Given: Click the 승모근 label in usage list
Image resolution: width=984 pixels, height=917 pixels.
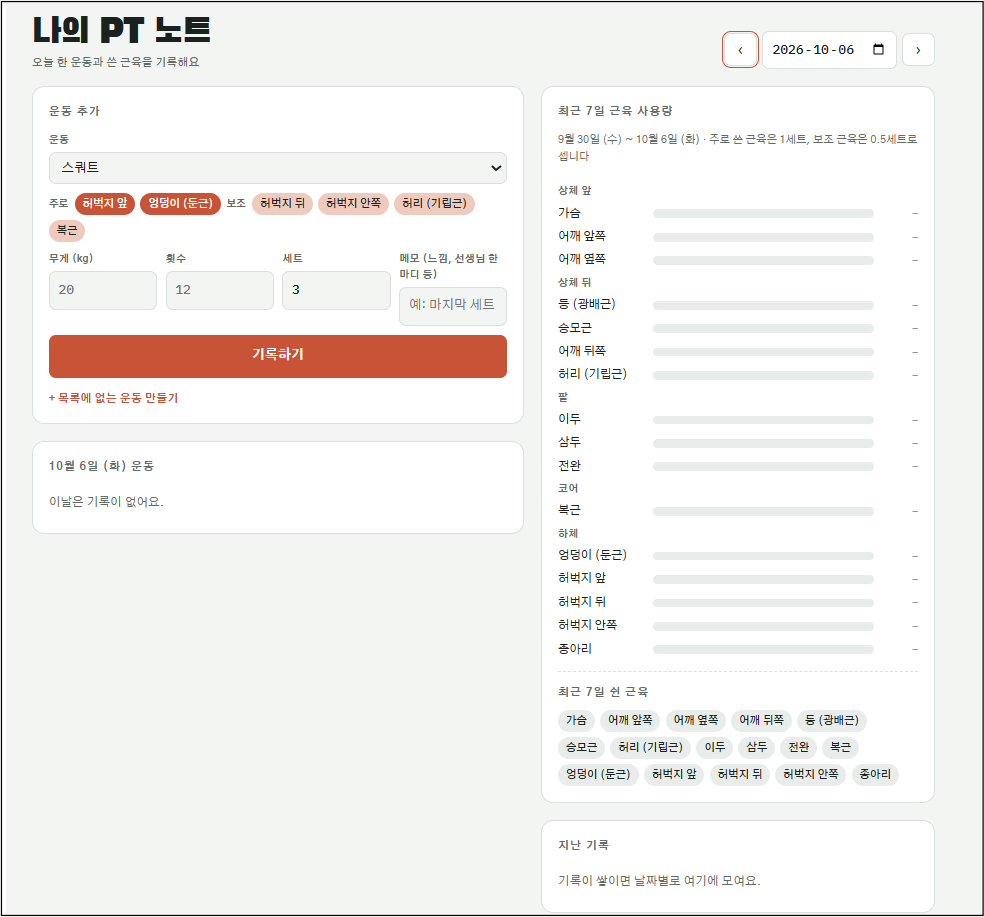Looking at the screenshot, I should [574, 328].
